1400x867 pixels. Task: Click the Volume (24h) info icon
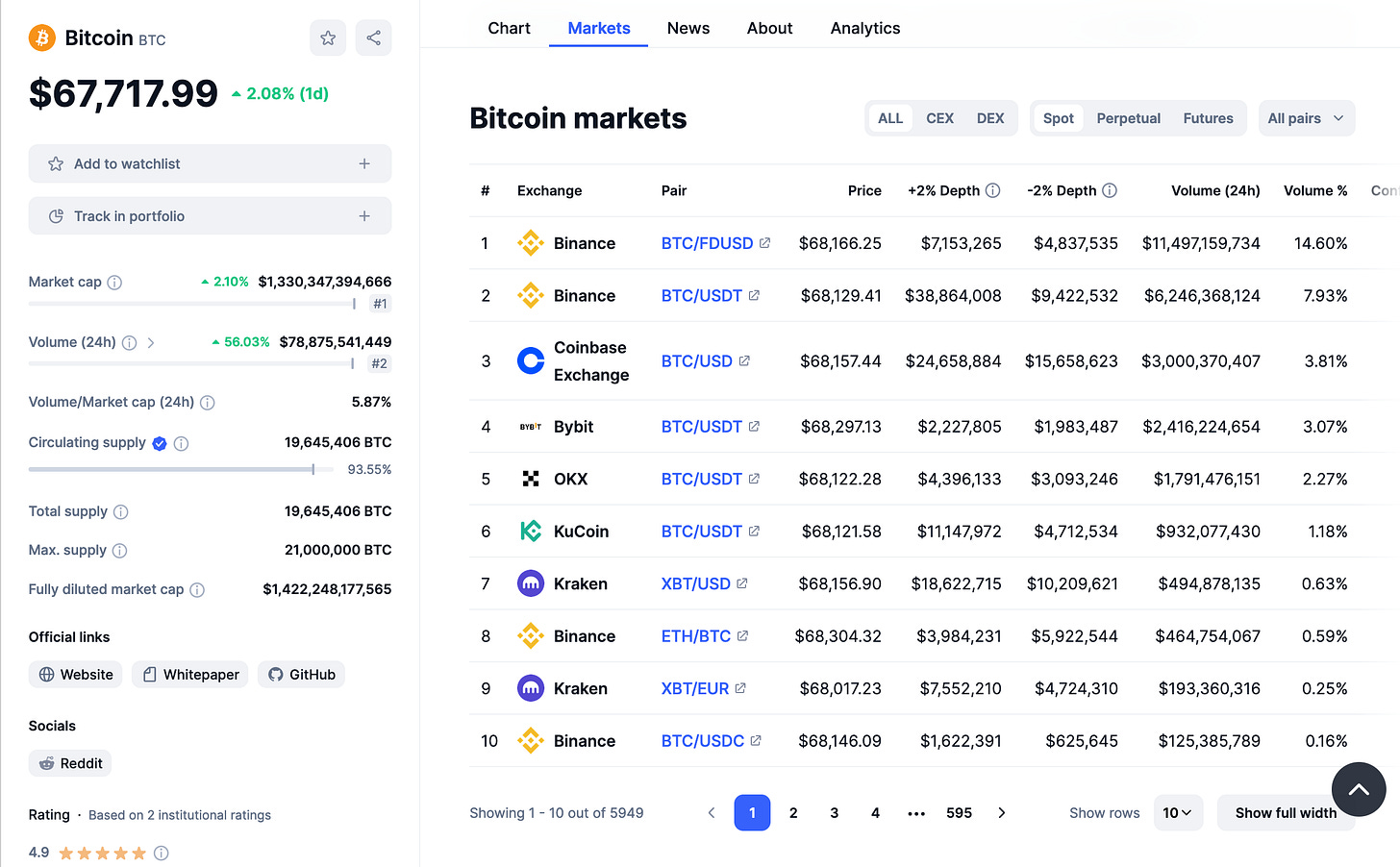(130, 342)
